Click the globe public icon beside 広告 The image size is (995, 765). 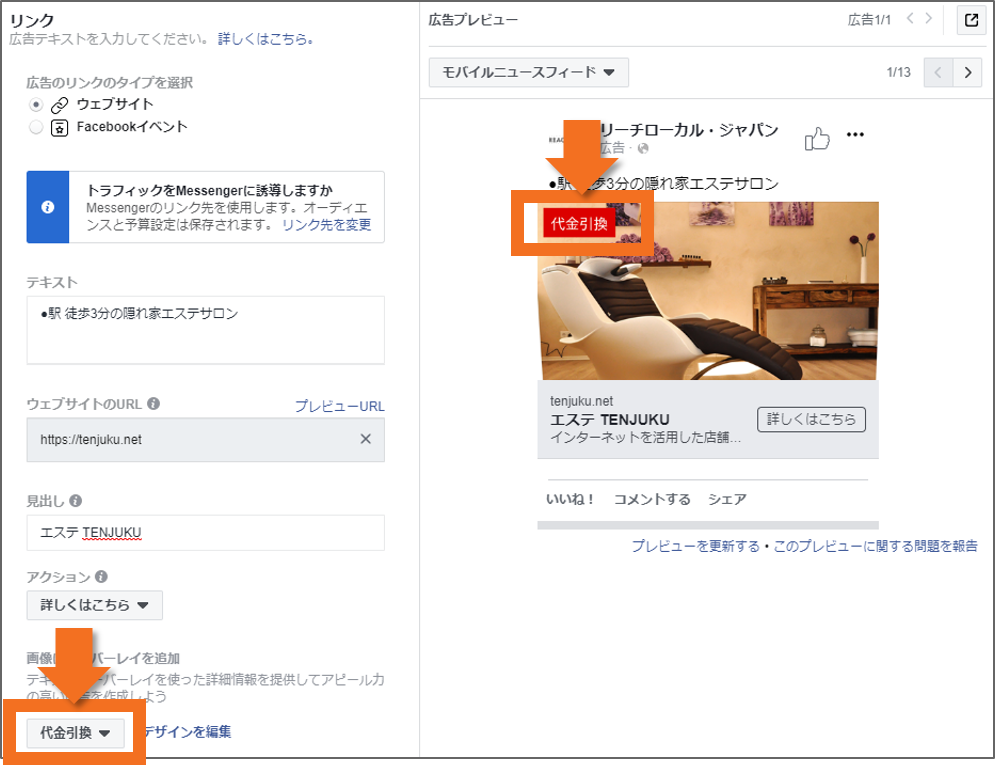(643, 148)
